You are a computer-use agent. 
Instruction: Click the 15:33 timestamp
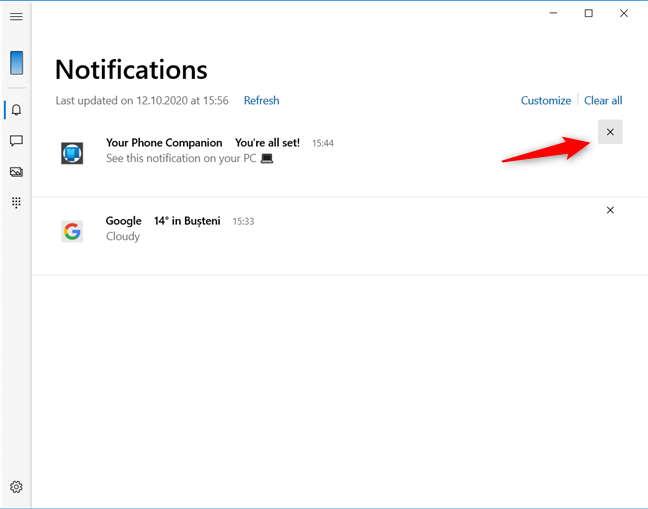point(243,221)
